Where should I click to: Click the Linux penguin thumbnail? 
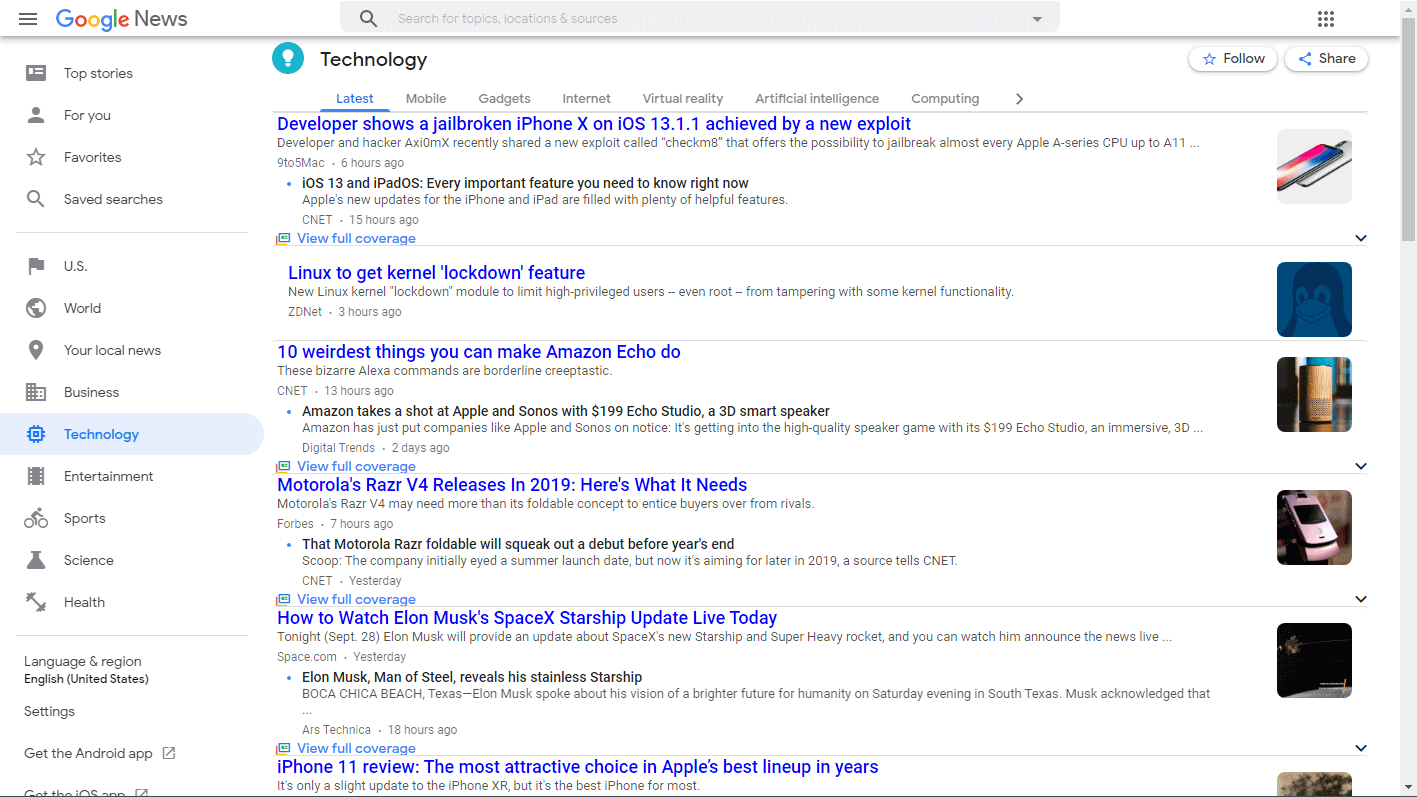click(1314, 300)
